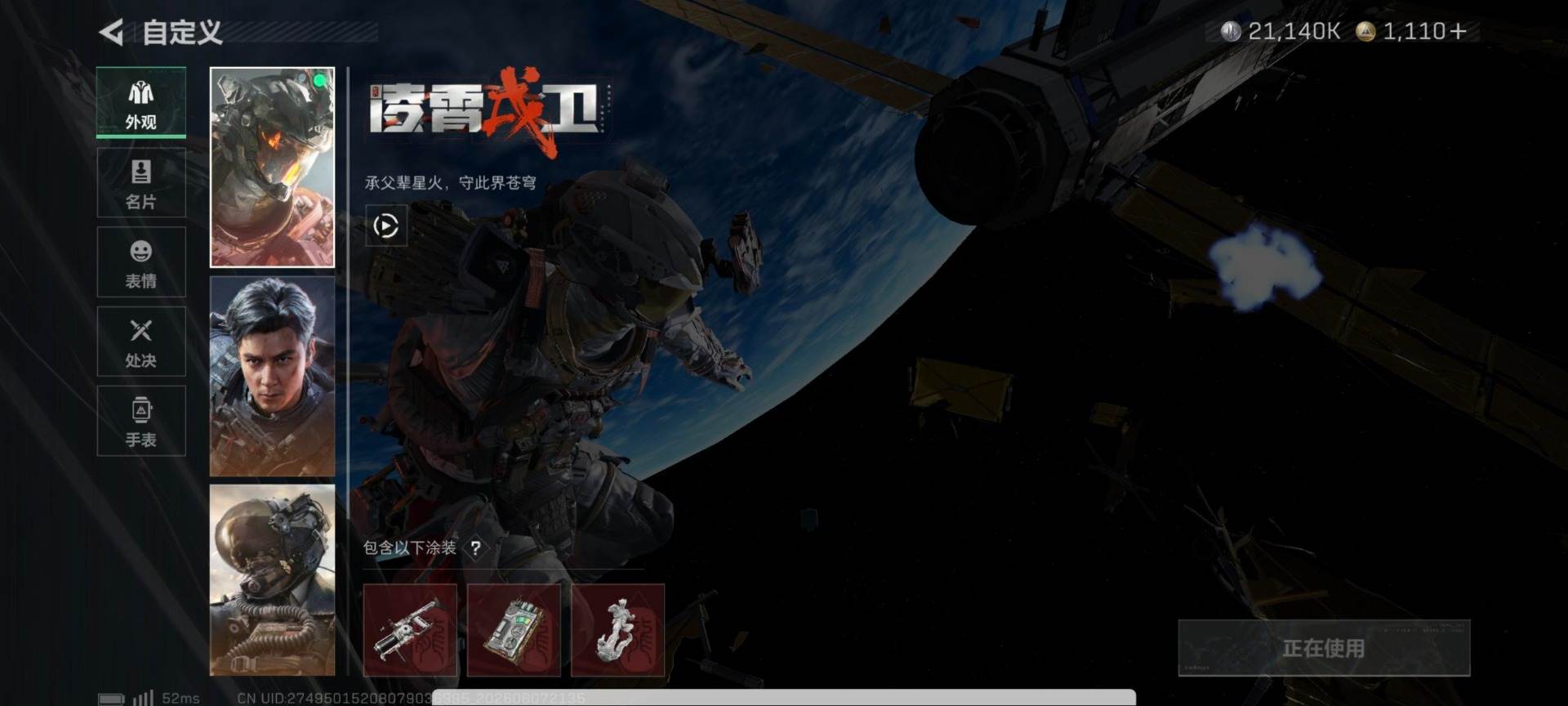View the included silver charm paint item
The image size is (1568, 706).
tap(618, 630)
